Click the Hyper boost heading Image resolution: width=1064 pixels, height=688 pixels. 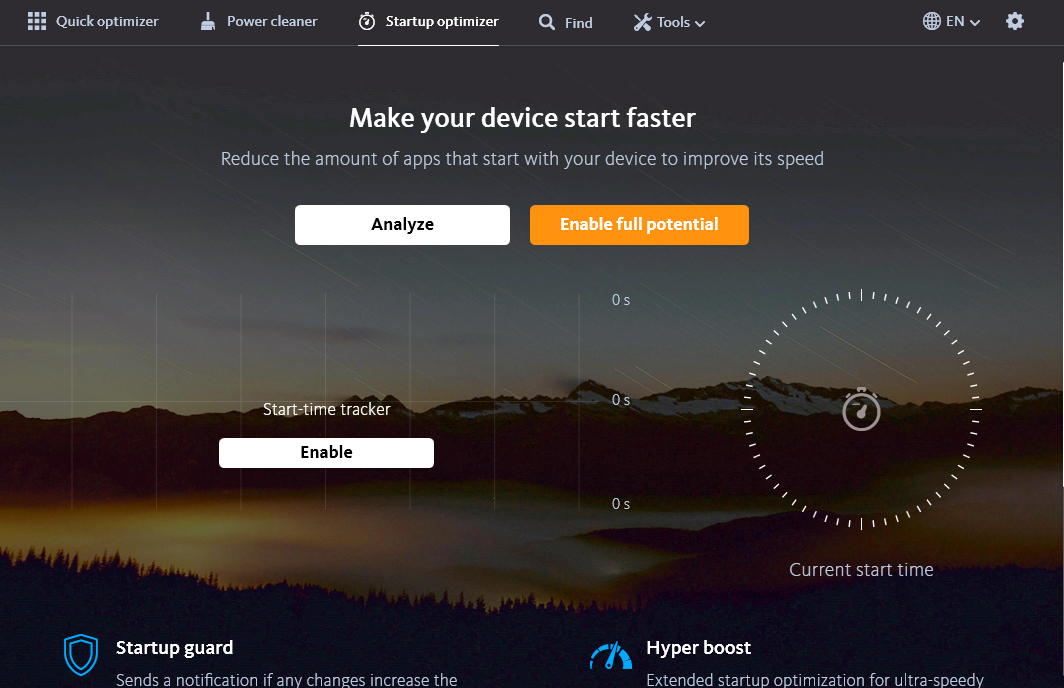click(x=698, y=648)
